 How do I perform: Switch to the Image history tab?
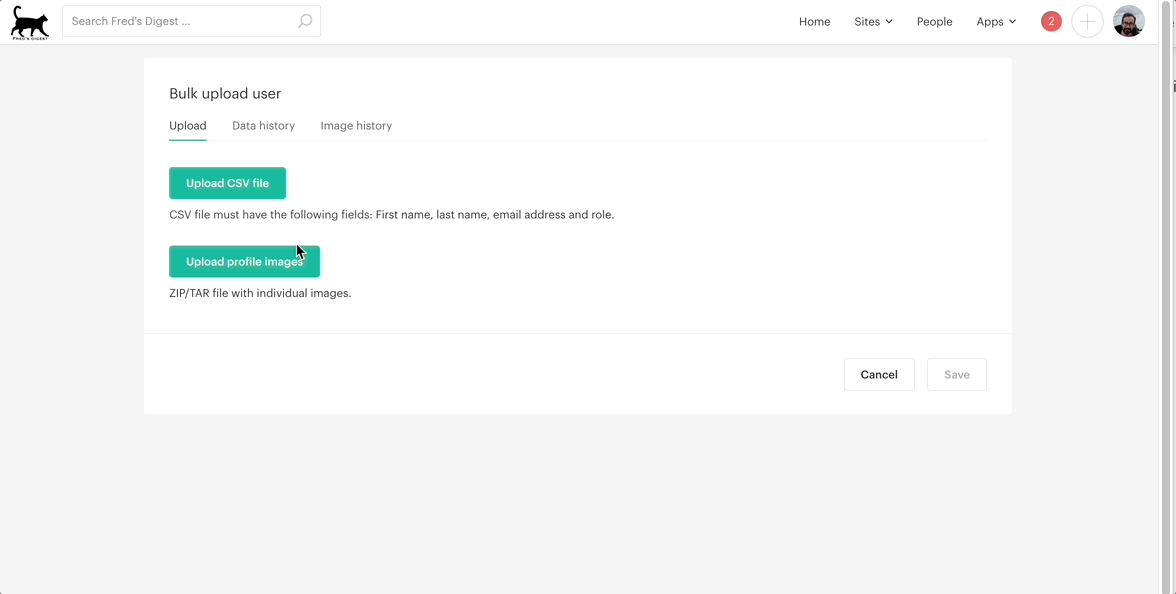pyautogui.click(x=356, y=126)
